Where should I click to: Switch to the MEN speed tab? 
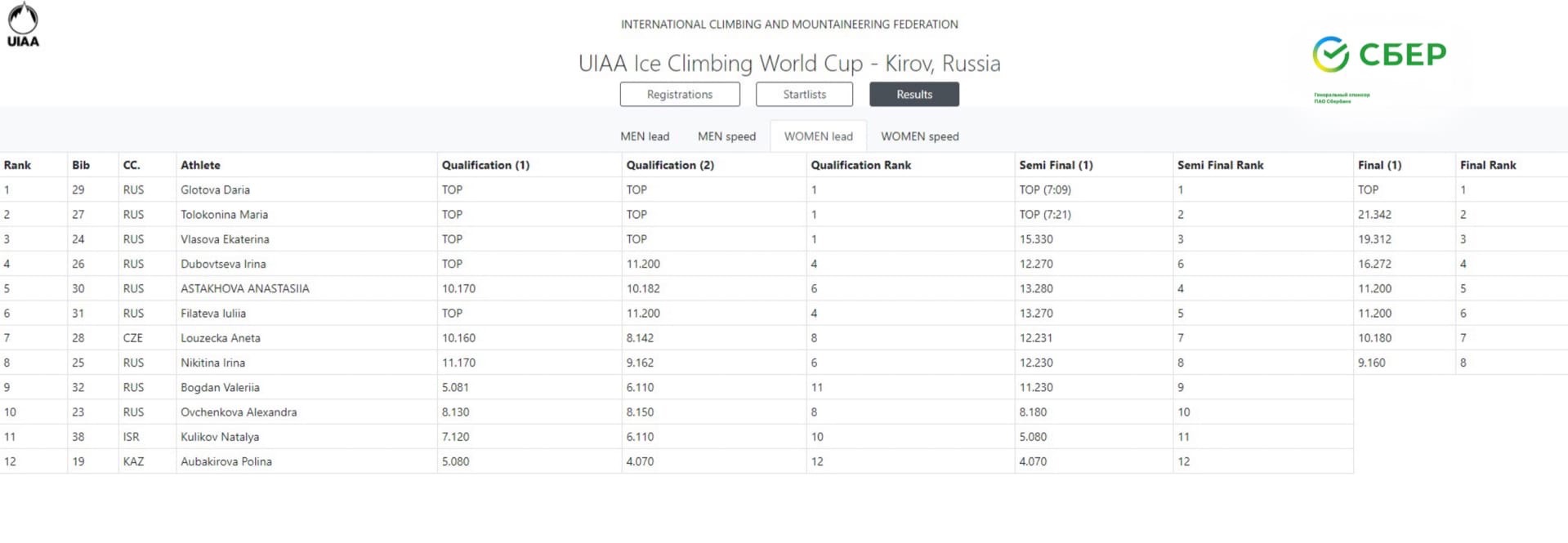point(726,136)
